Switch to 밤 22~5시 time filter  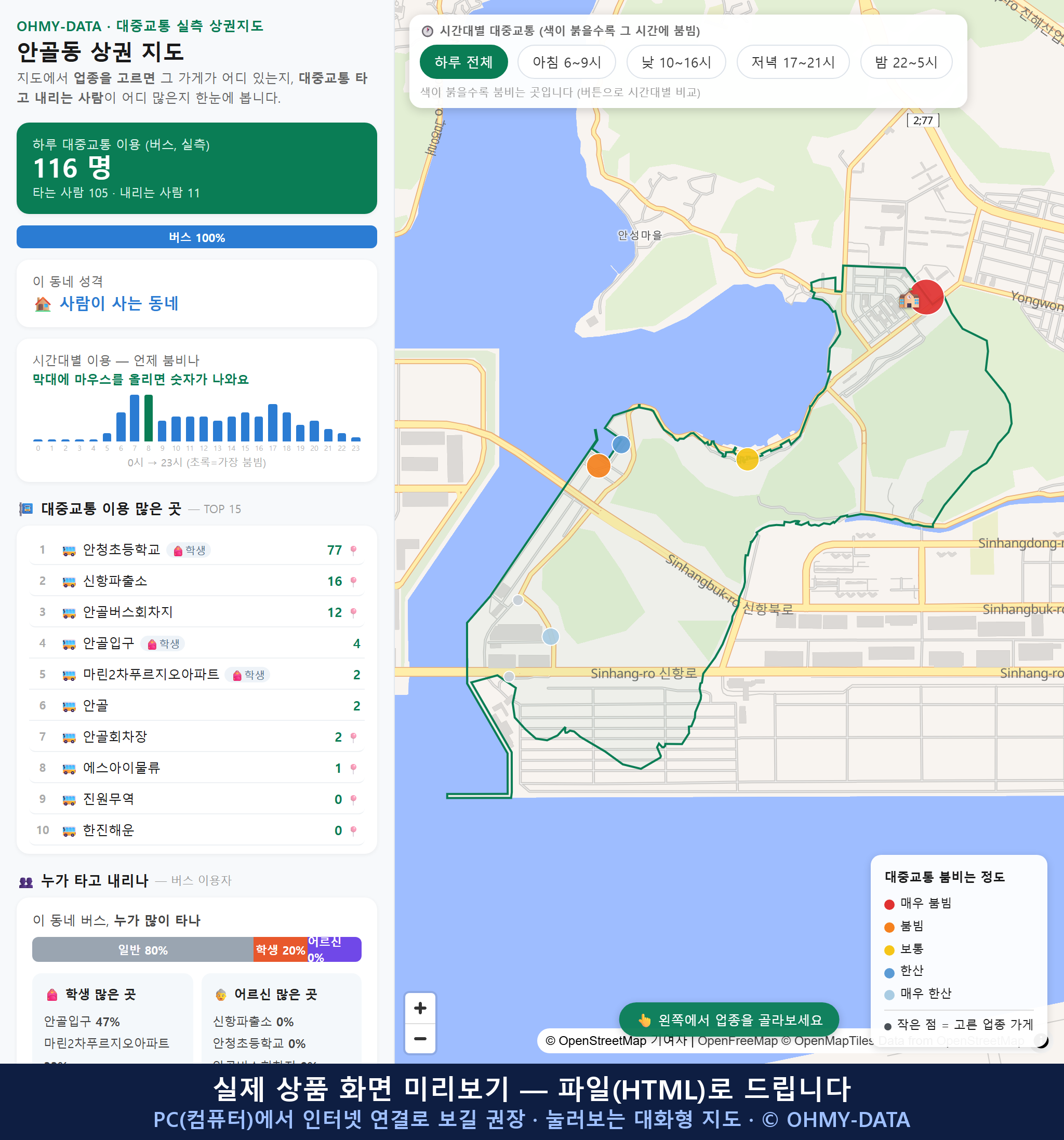click(x=906, y=62)
